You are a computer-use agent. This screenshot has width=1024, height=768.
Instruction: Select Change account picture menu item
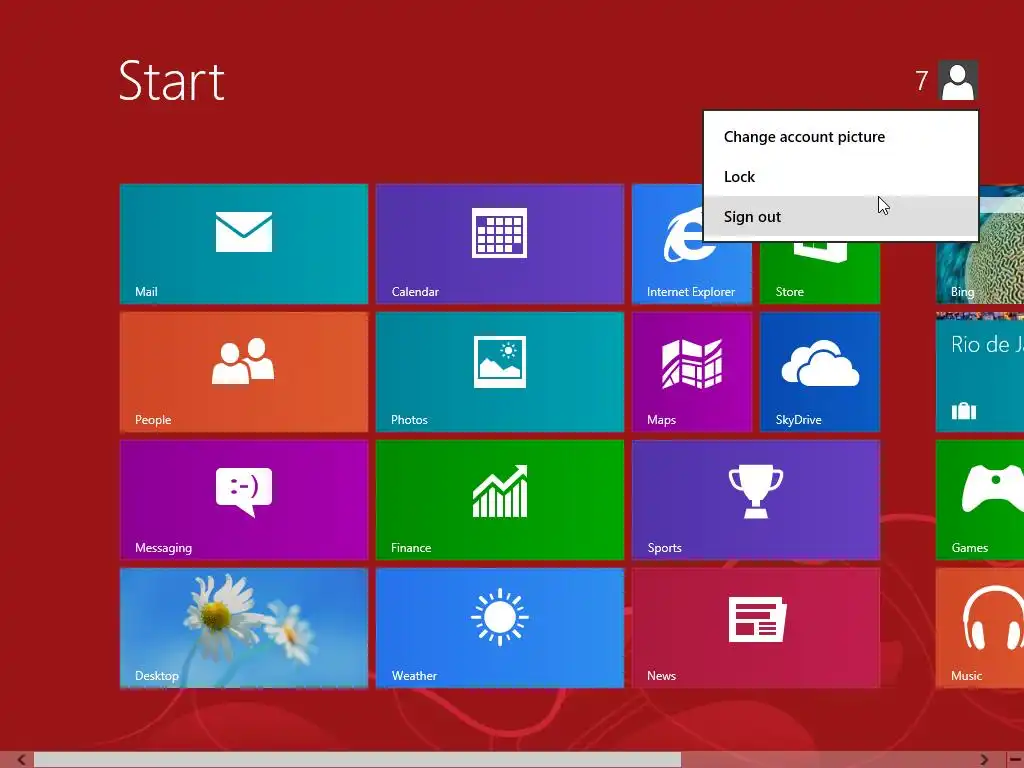tap(840, 136)
